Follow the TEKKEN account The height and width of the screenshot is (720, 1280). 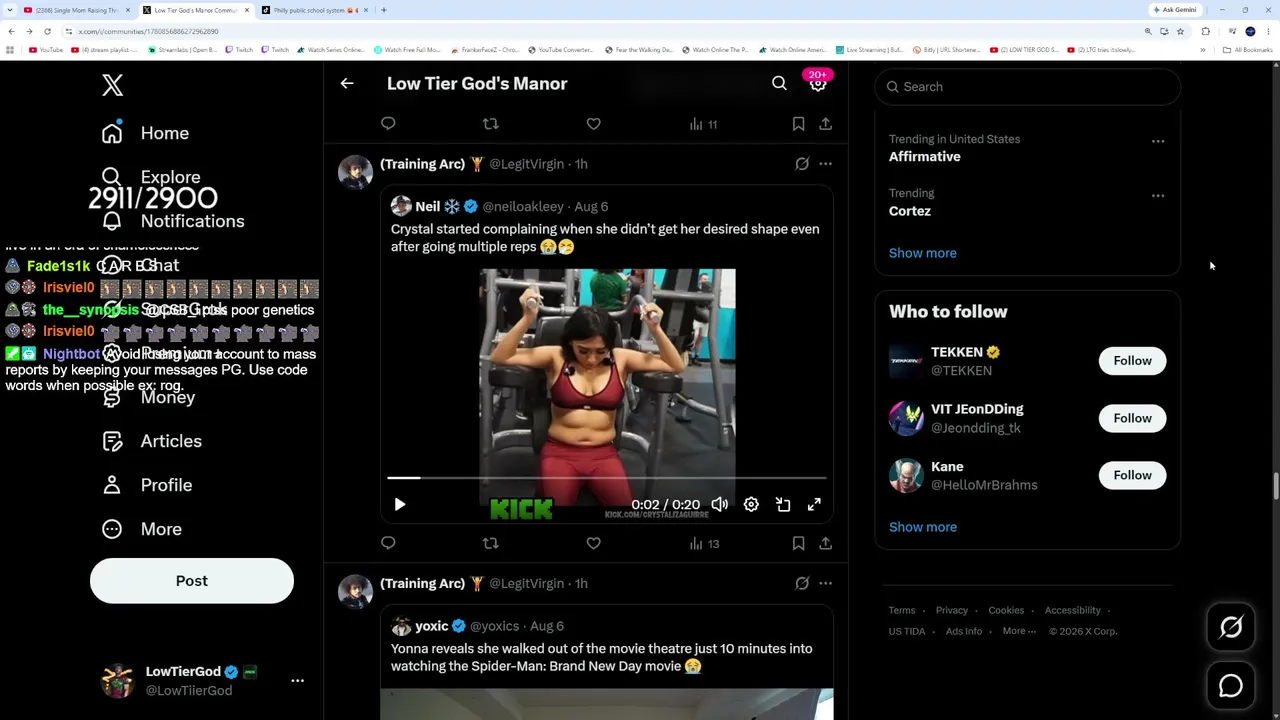[1132, 361]
